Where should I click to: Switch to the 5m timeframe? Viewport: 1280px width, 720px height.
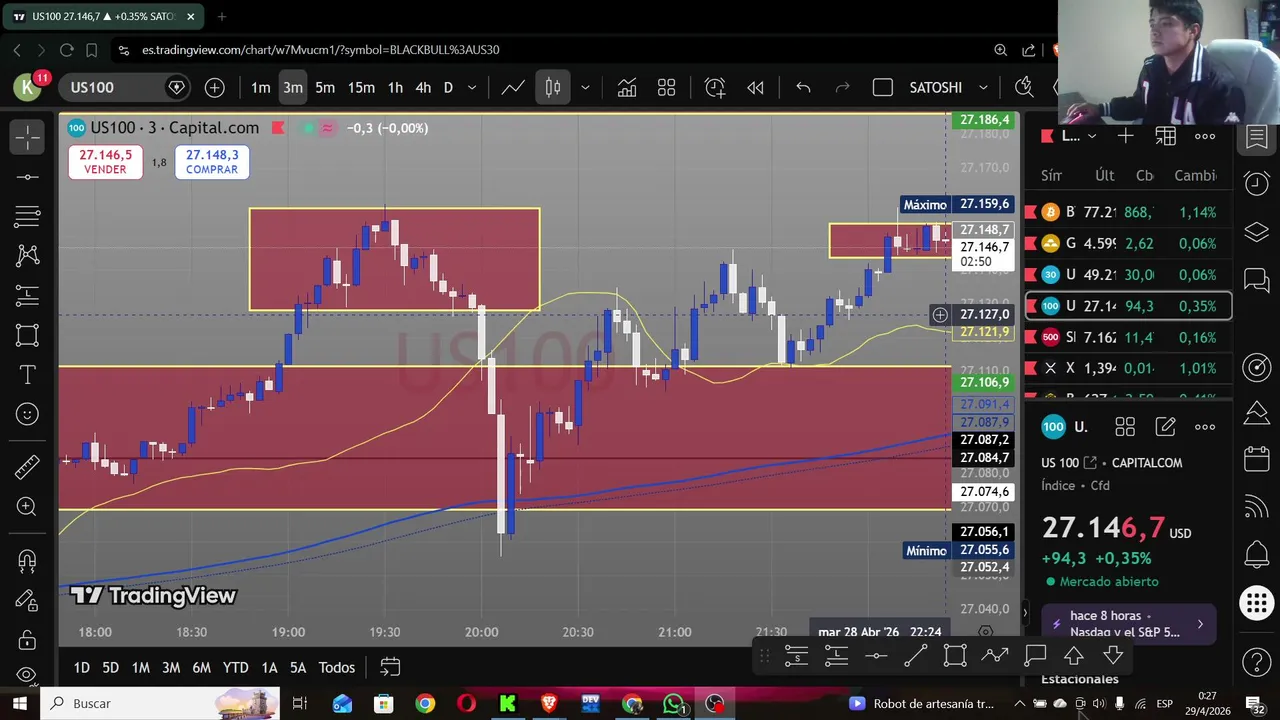point(325,88)
